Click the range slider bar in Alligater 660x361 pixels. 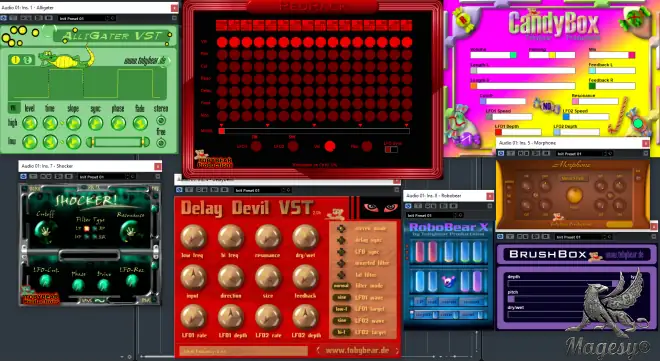click(x=118, y=142)
